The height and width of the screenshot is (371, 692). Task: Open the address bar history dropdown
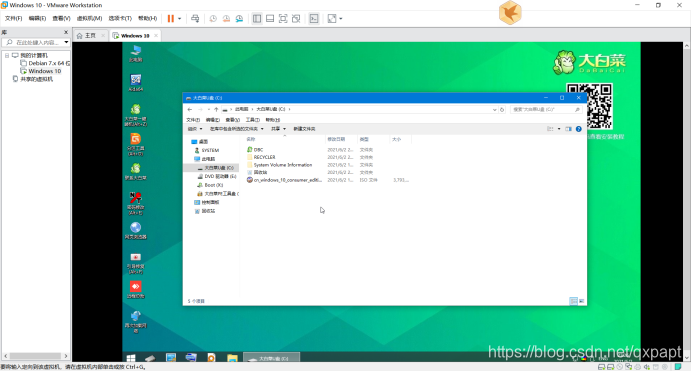coord(494,109)
